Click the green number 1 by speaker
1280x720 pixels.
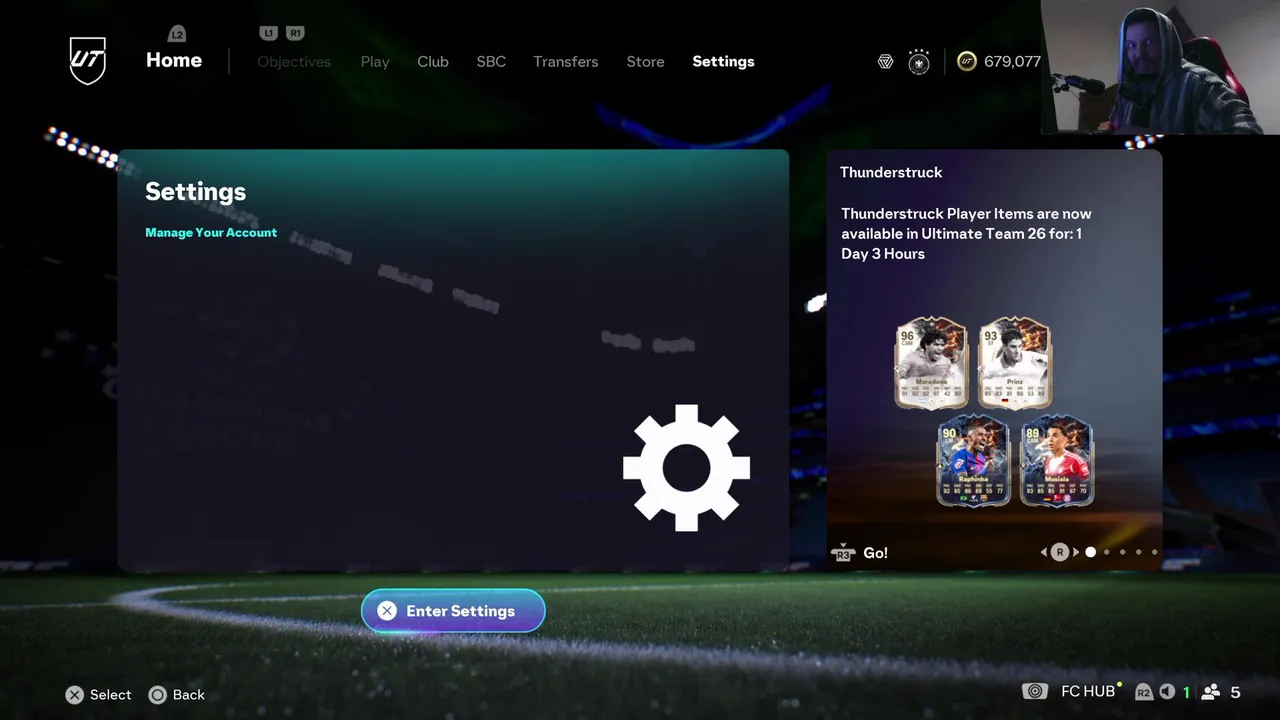(x=1187, y=692)
